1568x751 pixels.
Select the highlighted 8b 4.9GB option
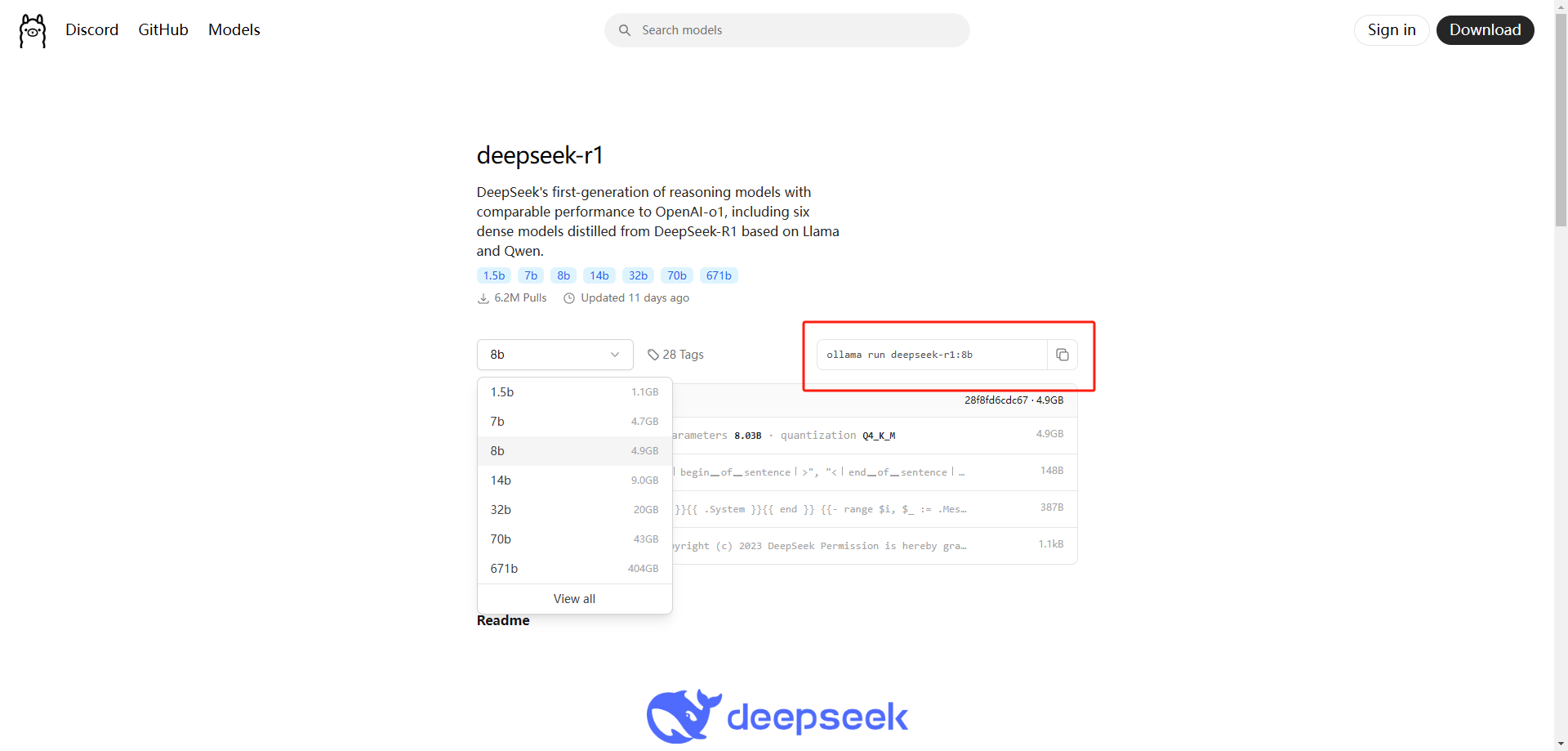[574, 451]
